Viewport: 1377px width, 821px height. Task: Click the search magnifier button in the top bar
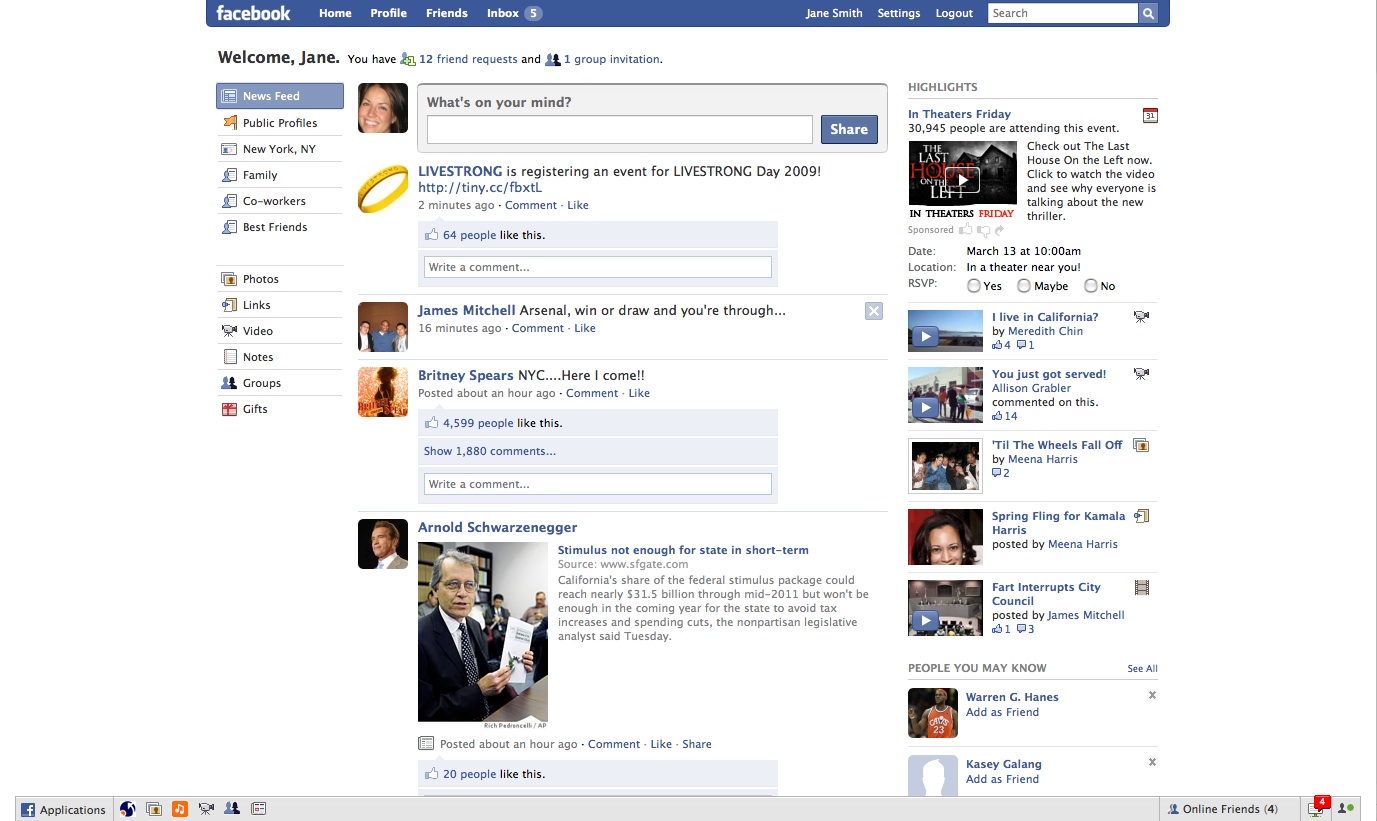pyautogui.click(x=1148, y=13)
